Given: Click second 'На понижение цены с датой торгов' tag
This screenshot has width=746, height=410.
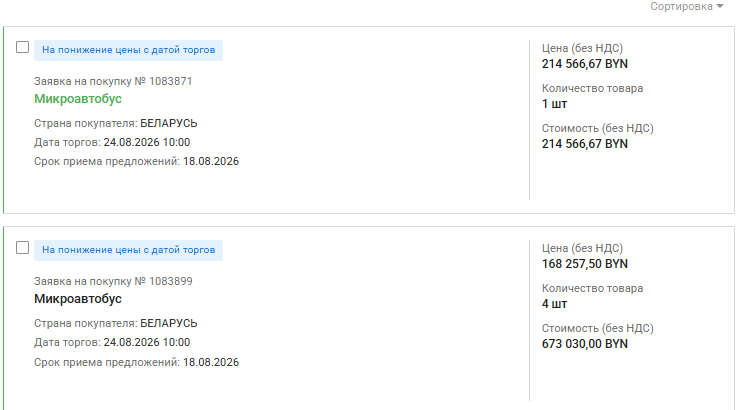Looking at the screenshot, I should 128,250.
